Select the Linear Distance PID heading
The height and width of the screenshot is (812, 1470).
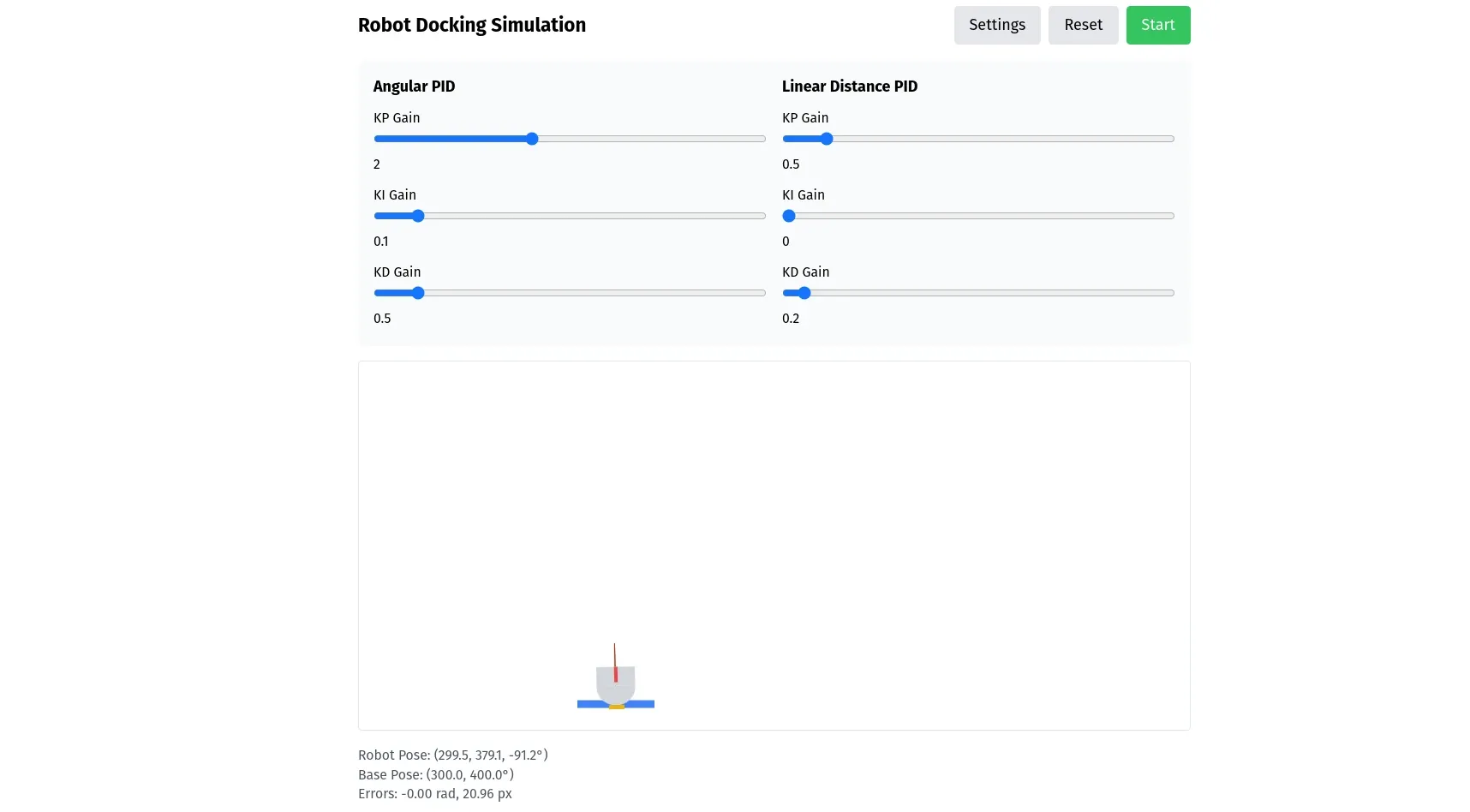coord(849,86)
